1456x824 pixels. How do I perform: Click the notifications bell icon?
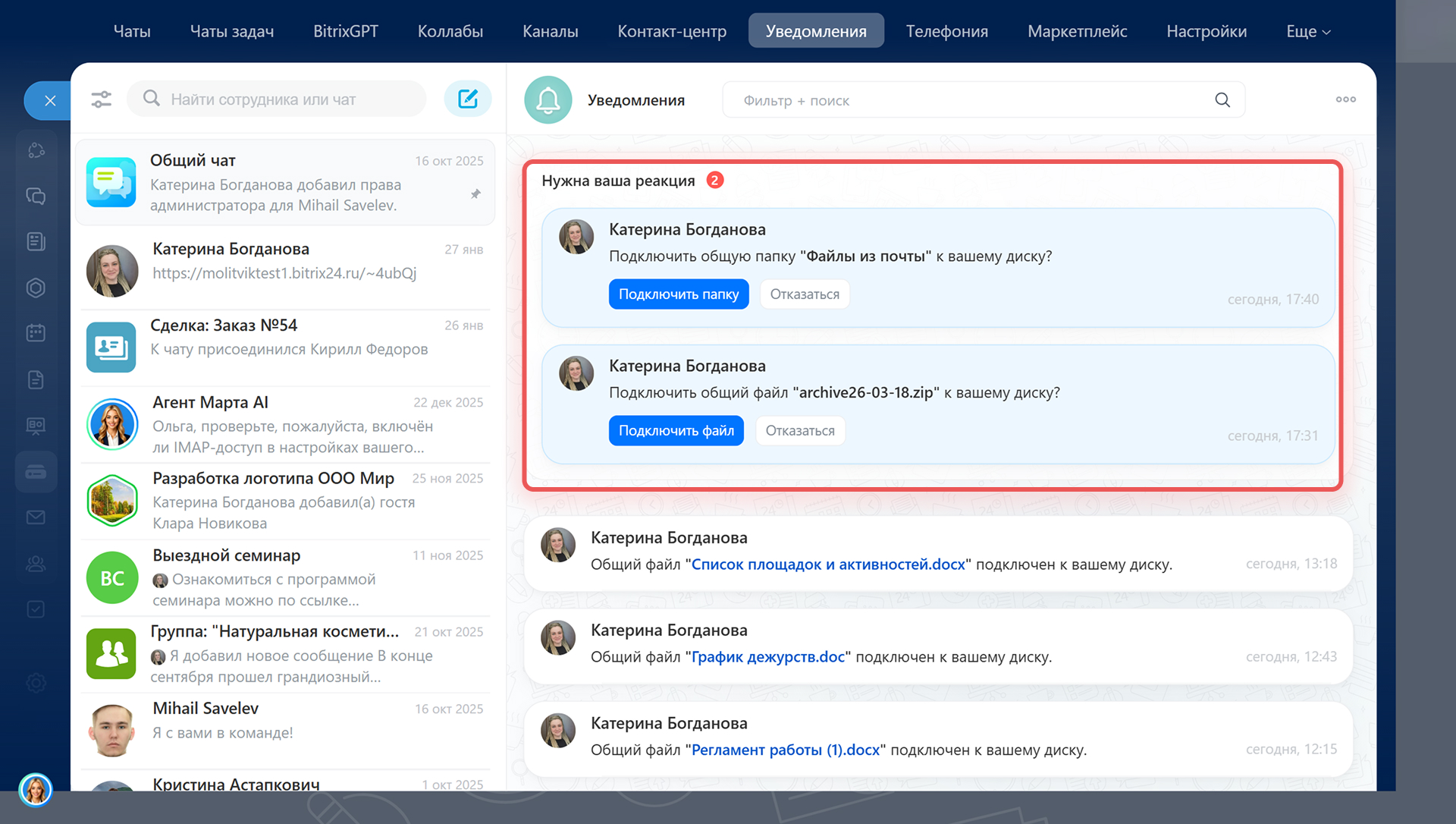[x=548, y=100]
